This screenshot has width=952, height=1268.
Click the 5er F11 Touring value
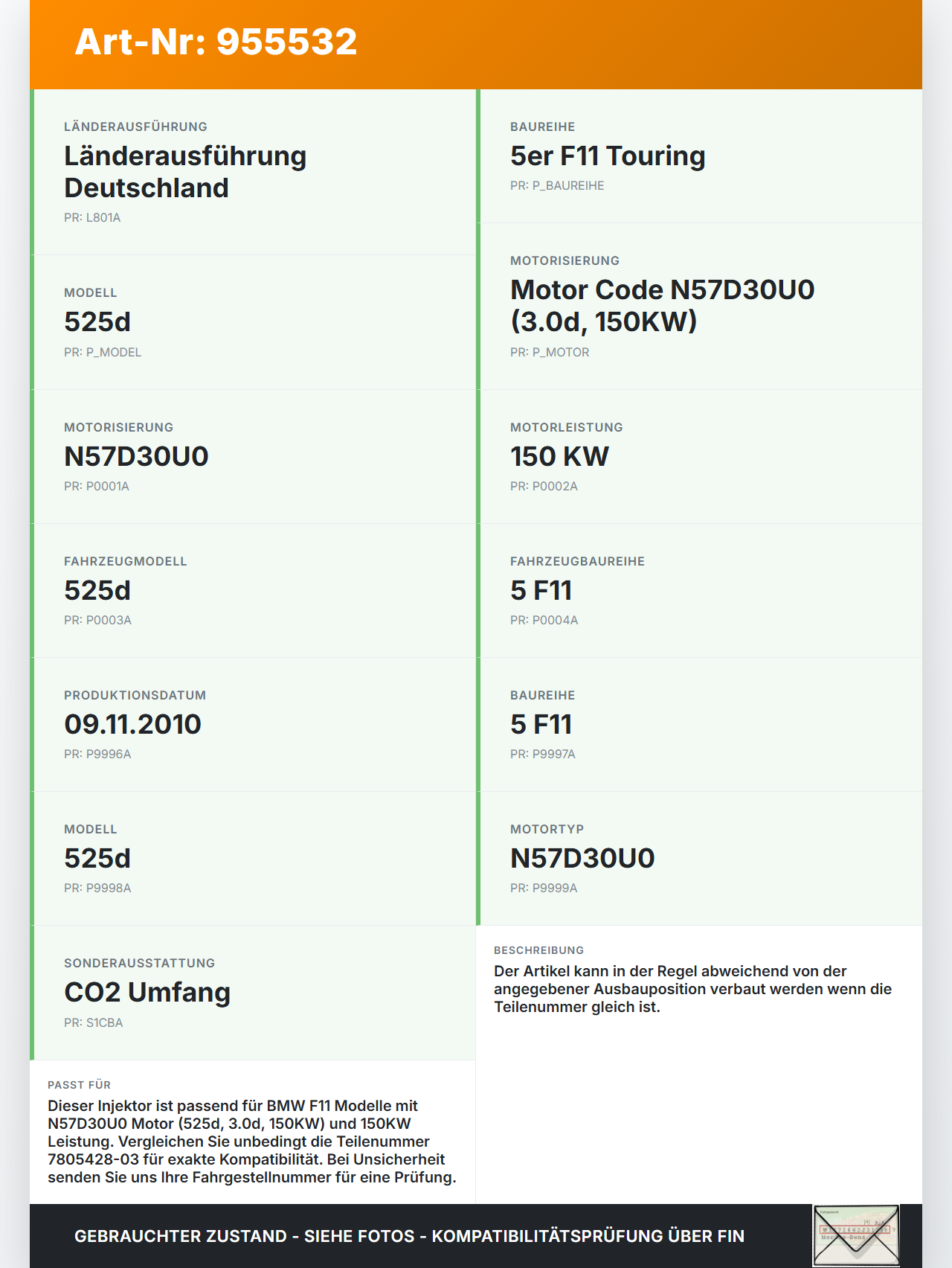608,156
